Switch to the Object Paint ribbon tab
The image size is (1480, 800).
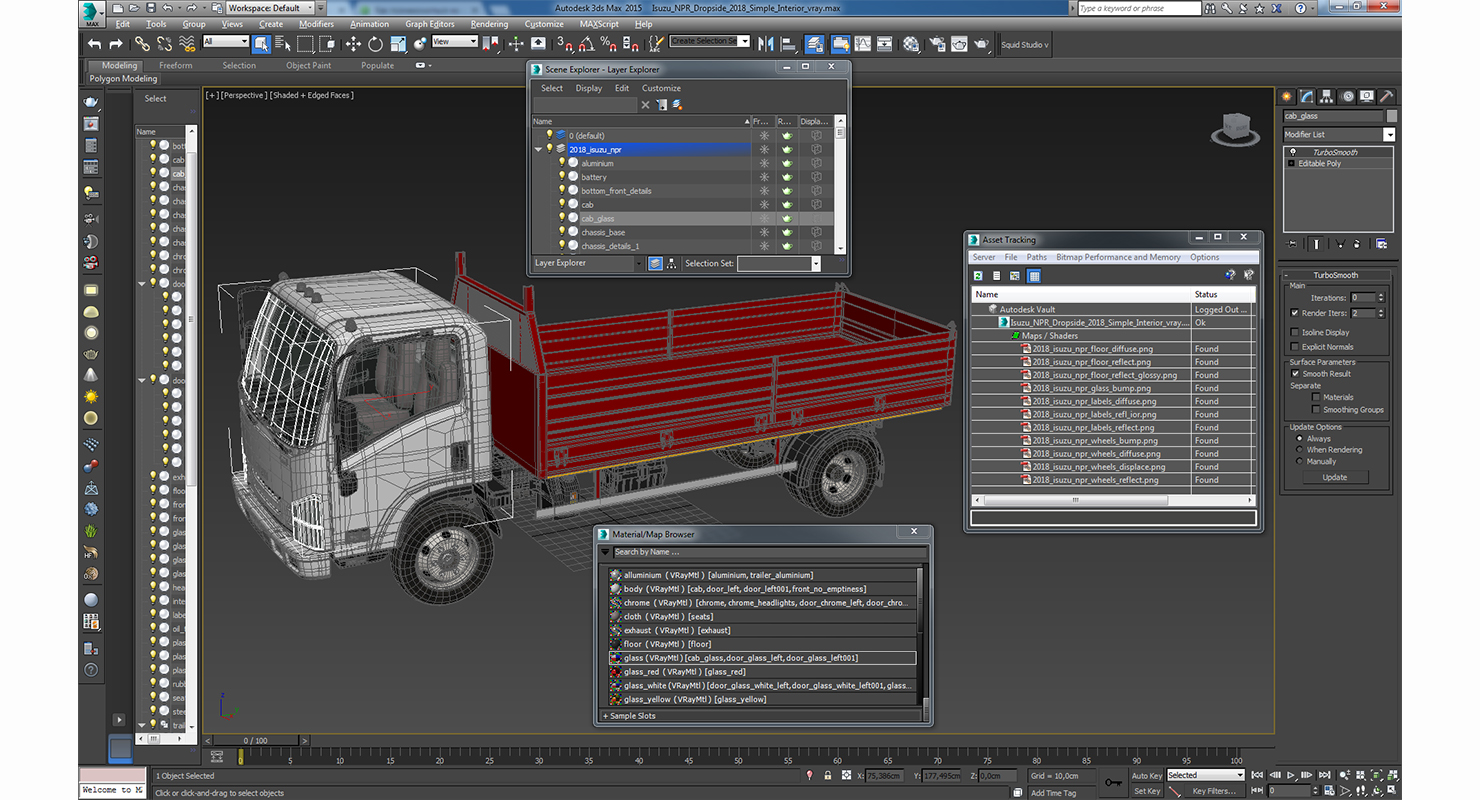click(308, 65)
